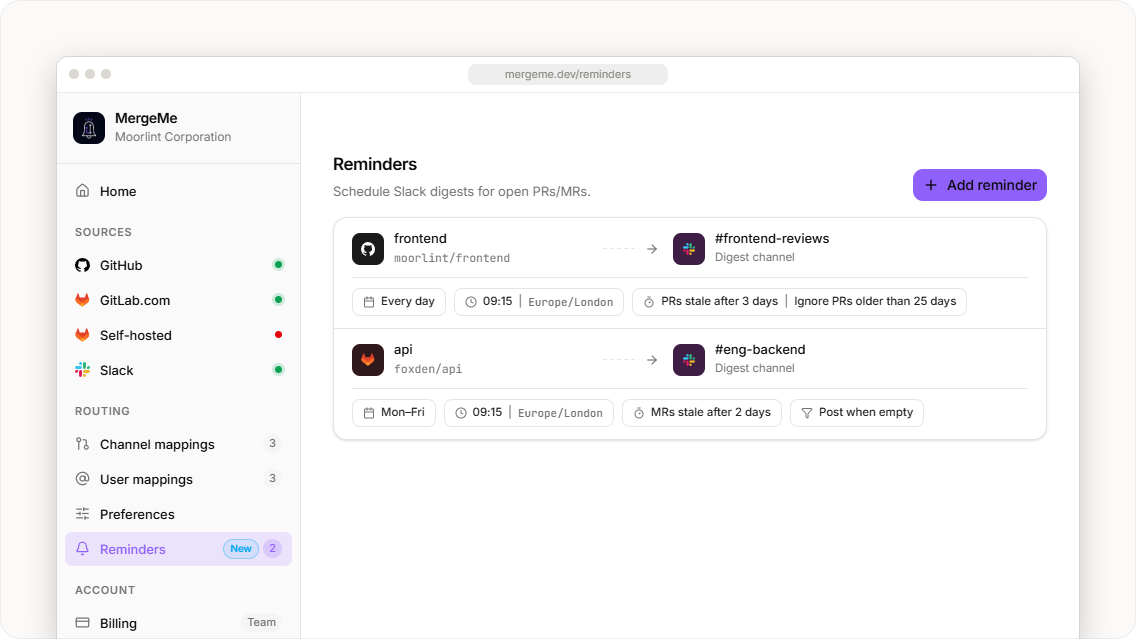Go to User mappings
This screenshot has width=1136, height=639.
[178, 479]
